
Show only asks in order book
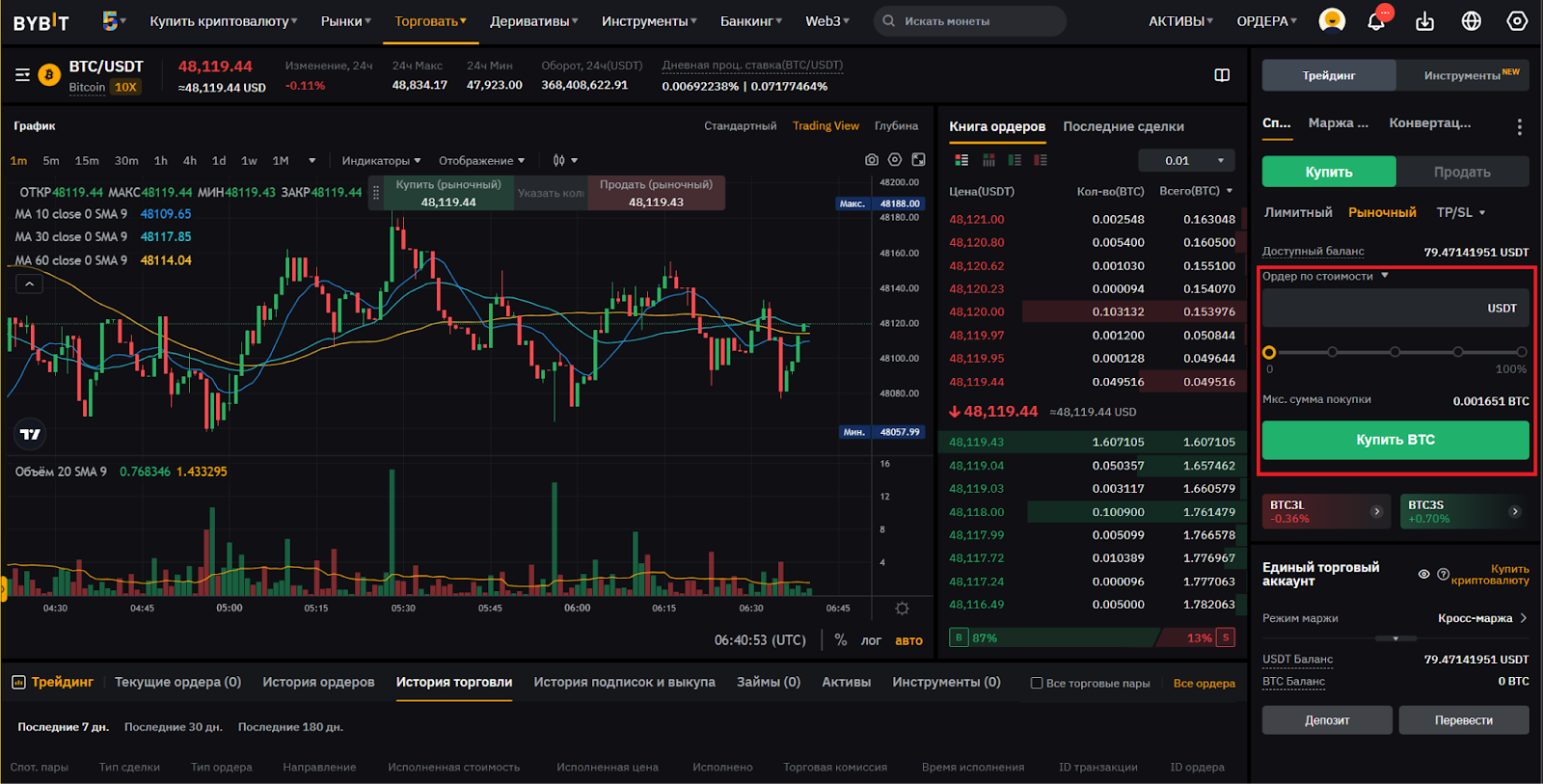1041,160
